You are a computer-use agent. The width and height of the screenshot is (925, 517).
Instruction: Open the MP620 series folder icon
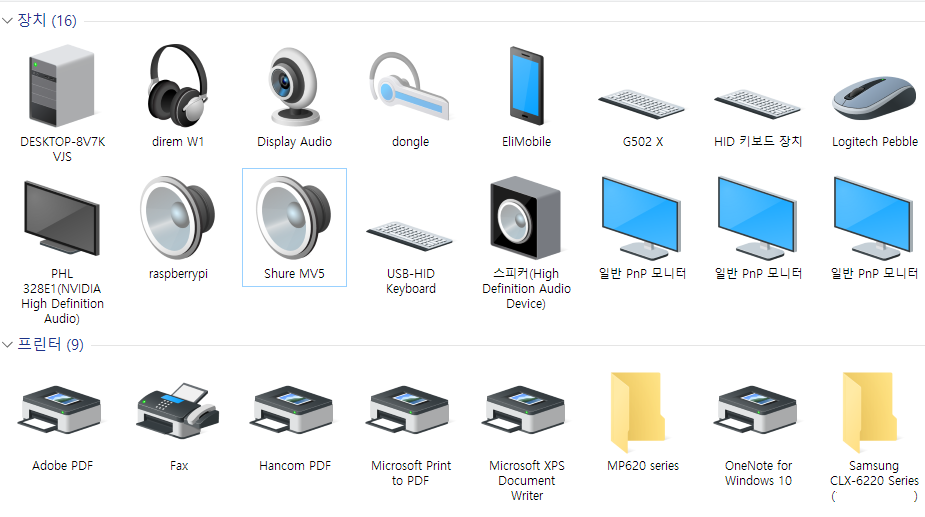point(639,411)
